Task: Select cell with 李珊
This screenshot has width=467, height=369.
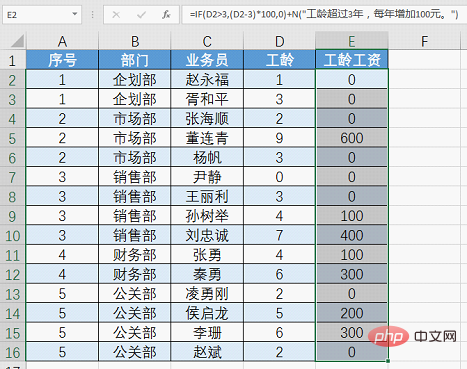Action: [x=207, y=333]
